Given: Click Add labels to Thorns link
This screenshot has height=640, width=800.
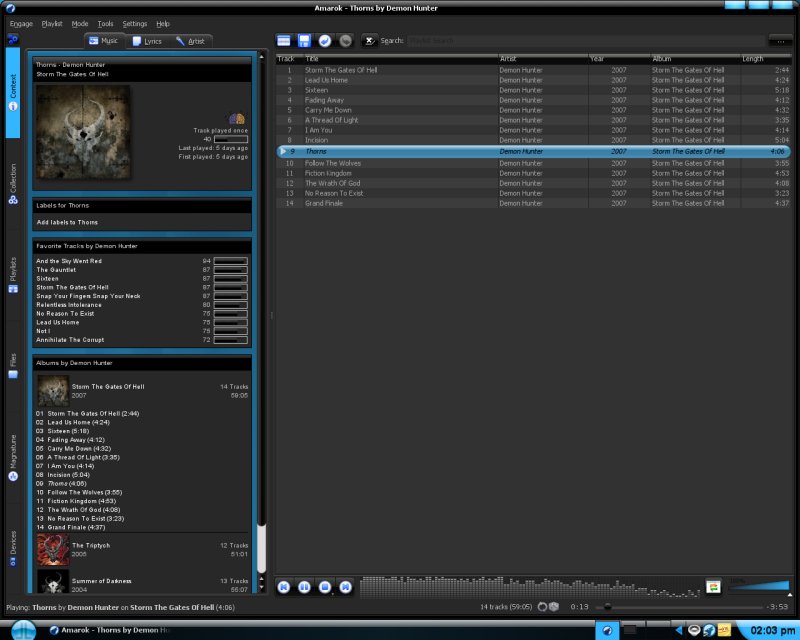Looking at the screenshot, I should (x=67, y=223).
